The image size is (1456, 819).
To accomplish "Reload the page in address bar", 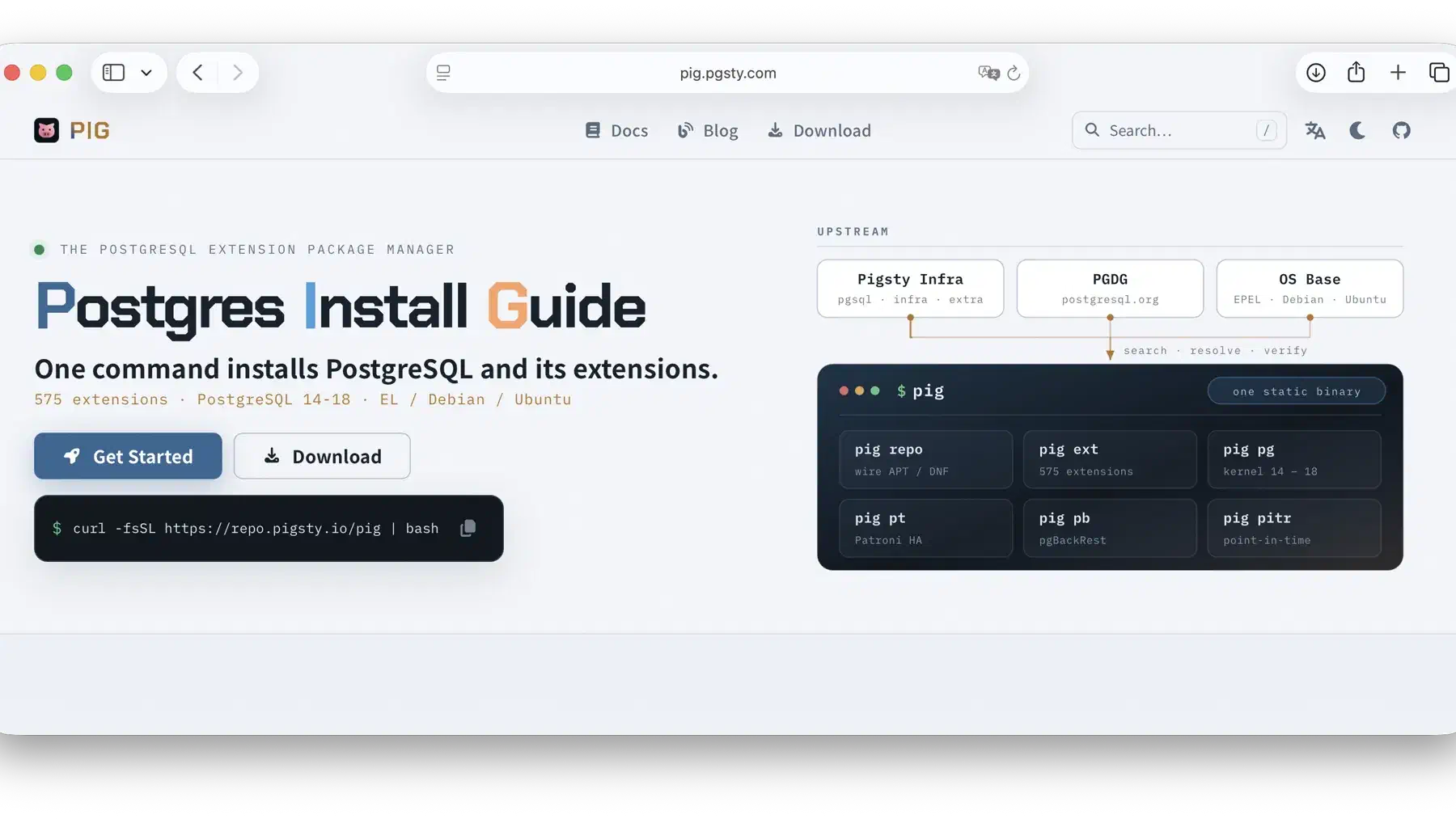I will pyautogui.click(x=1014, y=73).
